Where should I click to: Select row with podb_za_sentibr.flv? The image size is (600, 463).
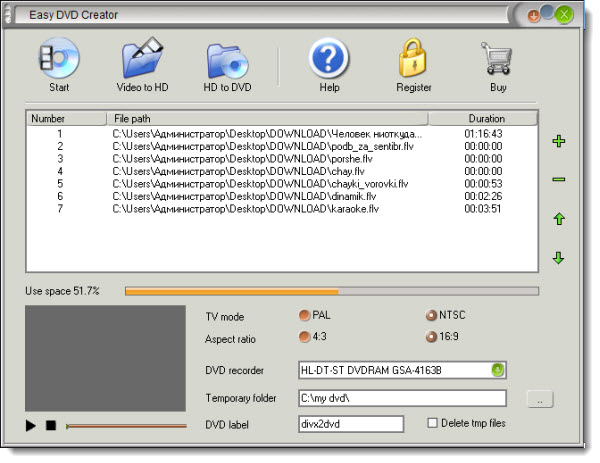282,146
